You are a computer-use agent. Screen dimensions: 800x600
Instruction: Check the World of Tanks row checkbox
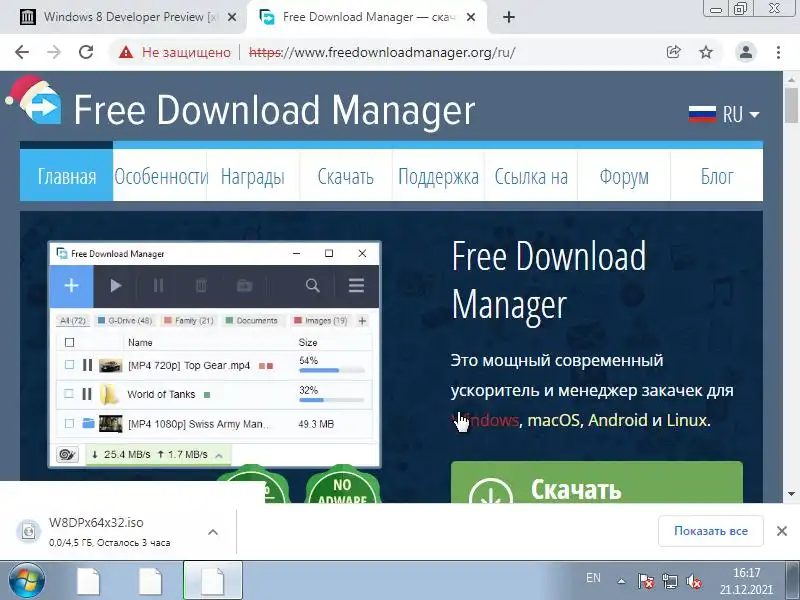[x=69, y=394]
